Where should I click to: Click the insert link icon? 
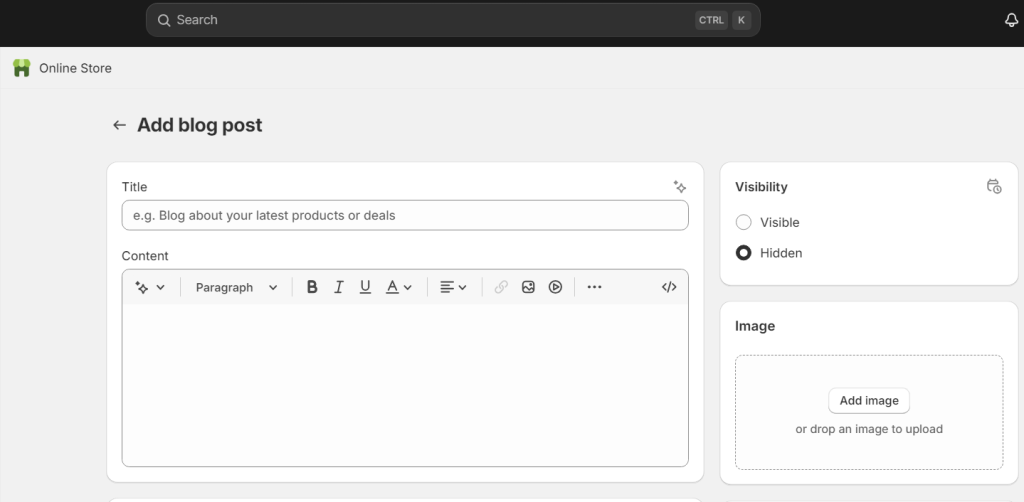[x=501, y=287]
